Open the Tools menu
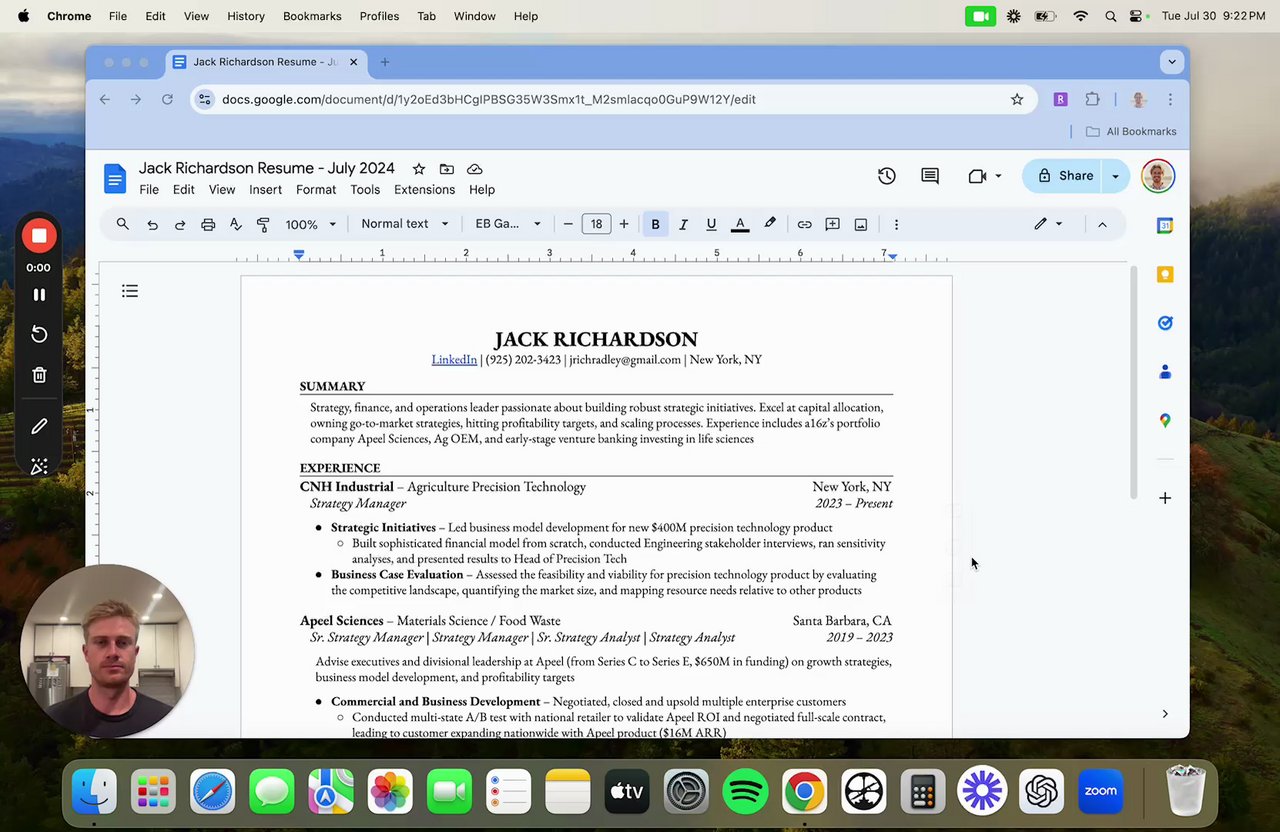 [x=365, y=190]
